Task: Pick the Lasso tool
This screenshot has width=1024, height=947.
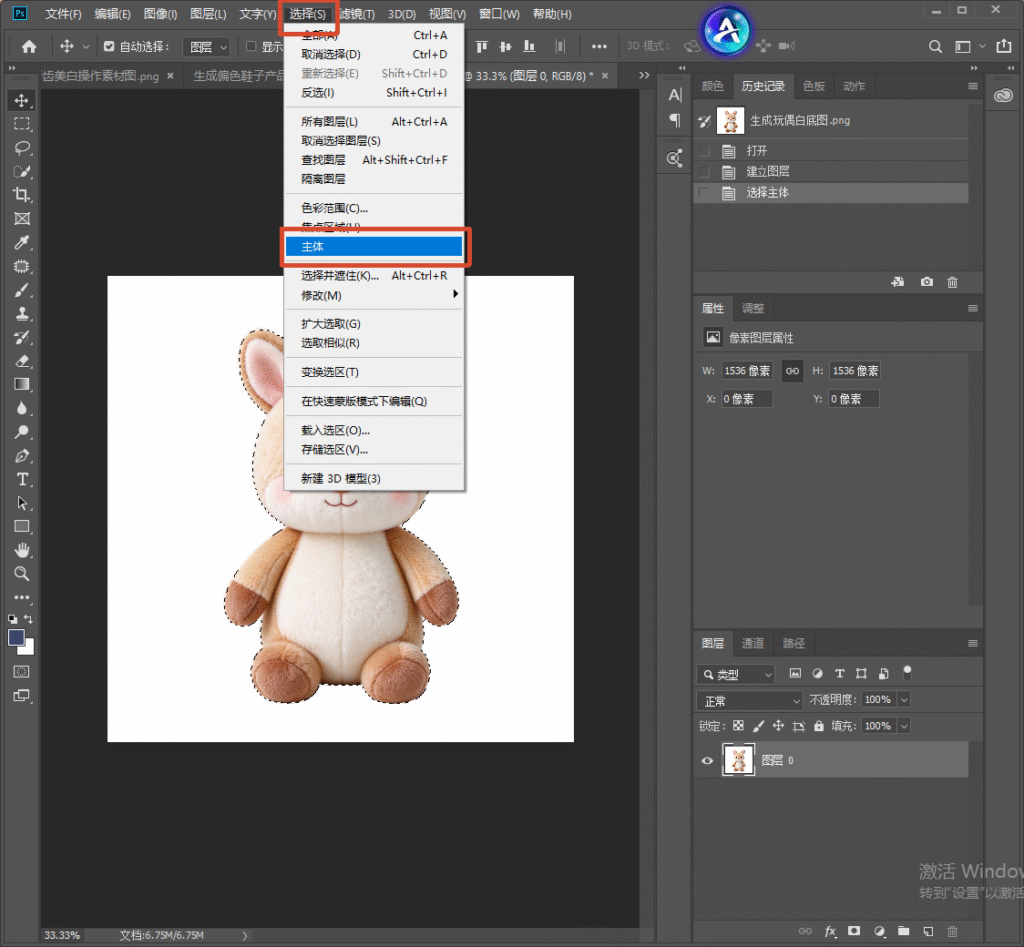Action: (x=22, y=148)
